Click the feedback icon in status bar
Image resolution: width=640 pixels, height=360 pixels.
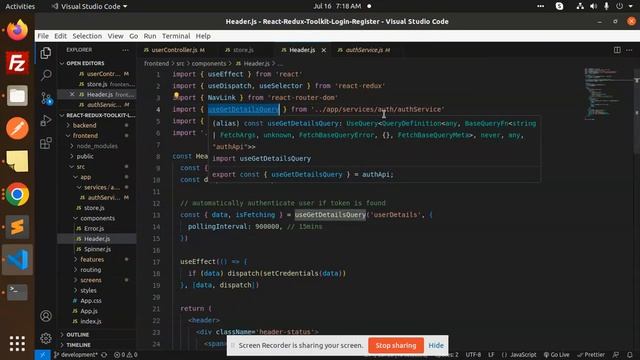(616, 355)
